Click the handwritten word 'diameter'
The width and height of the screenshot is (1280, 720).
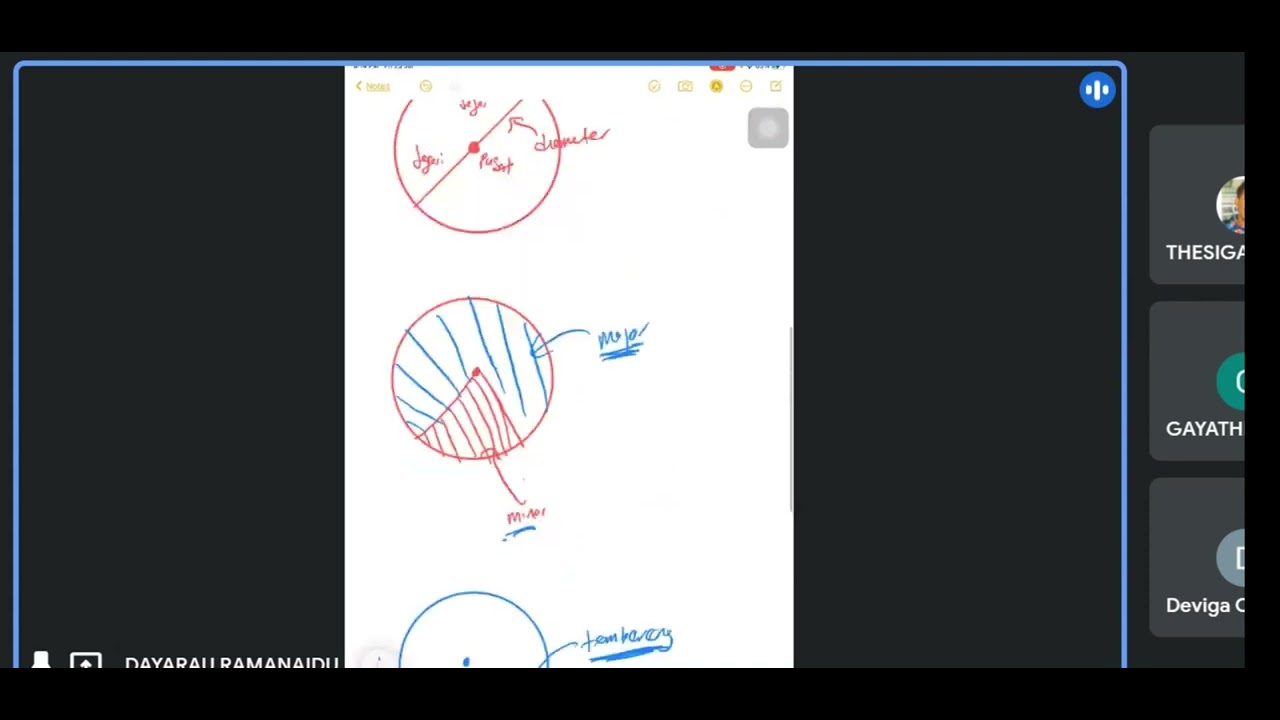pyautogui.click(x=571, y=139)
